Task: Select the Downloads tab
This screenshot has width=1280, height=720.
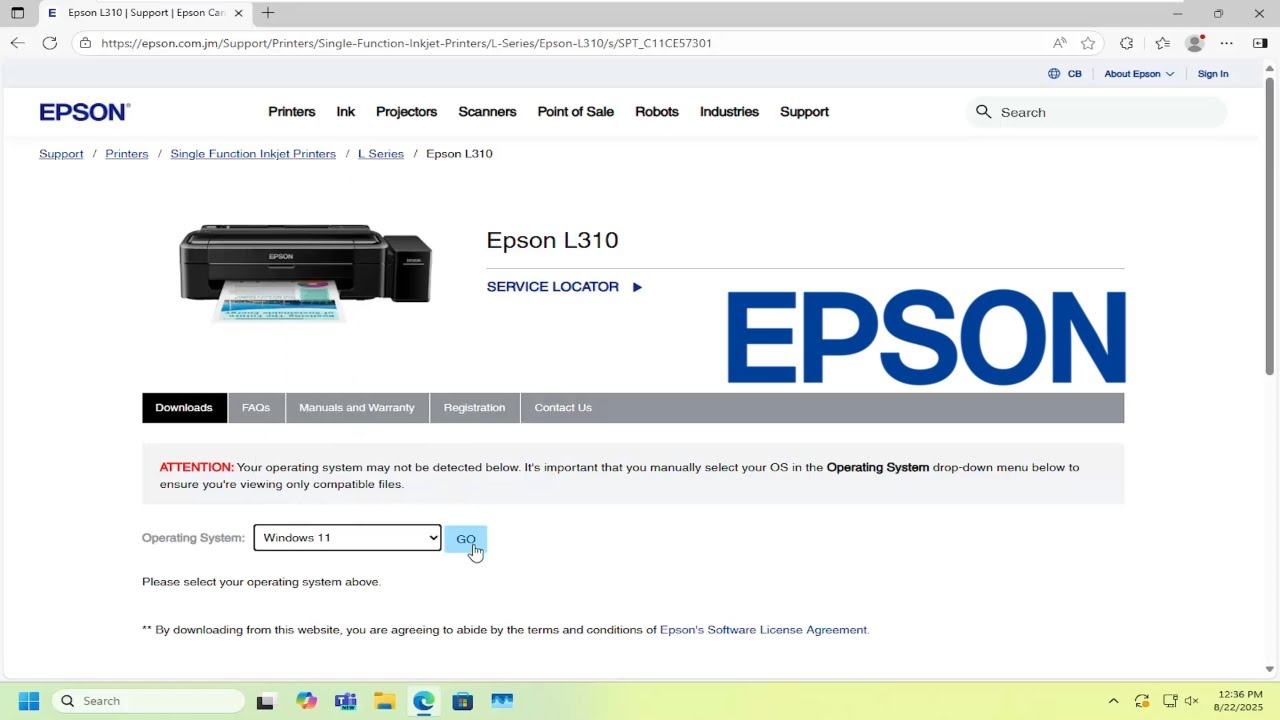Action: (184, 408)
